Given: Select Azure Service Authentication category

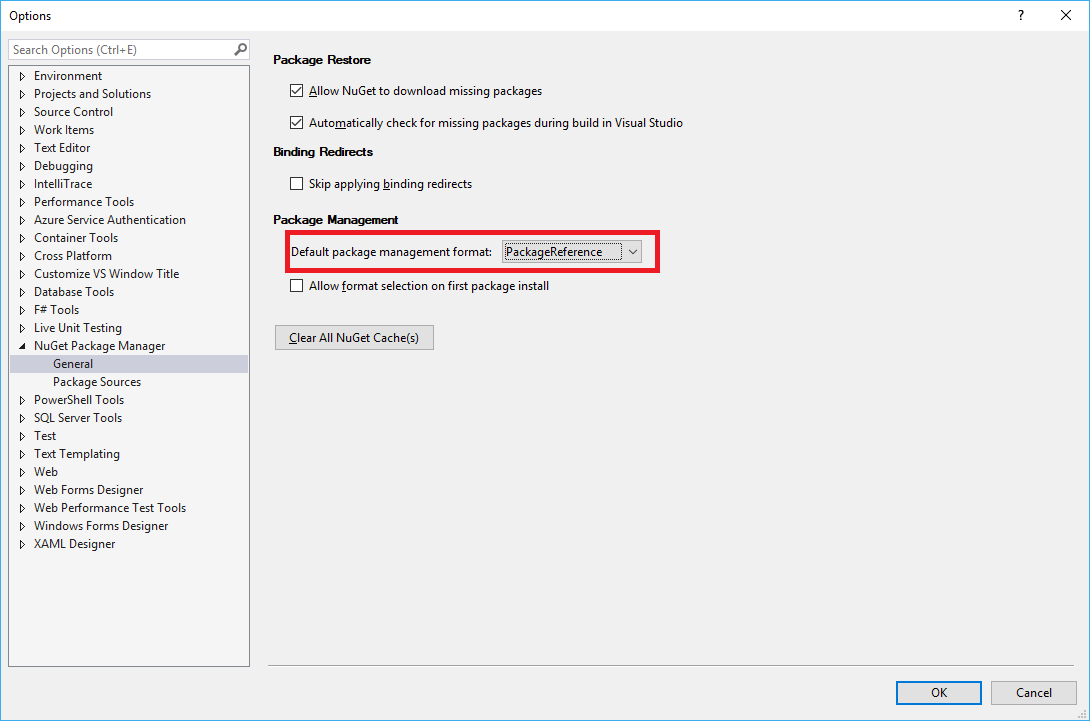Looking at the screenshot, I should pyautogui.click(x=109, y=220).
